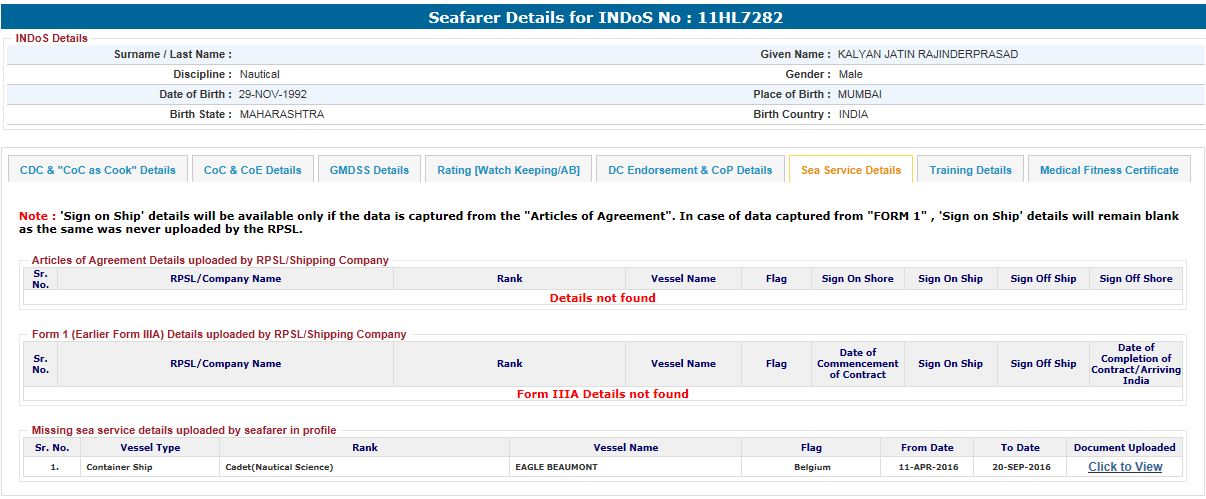
Task: Go to DC Endorsement & CoP Details tab
Action: (x=690, y=170)
